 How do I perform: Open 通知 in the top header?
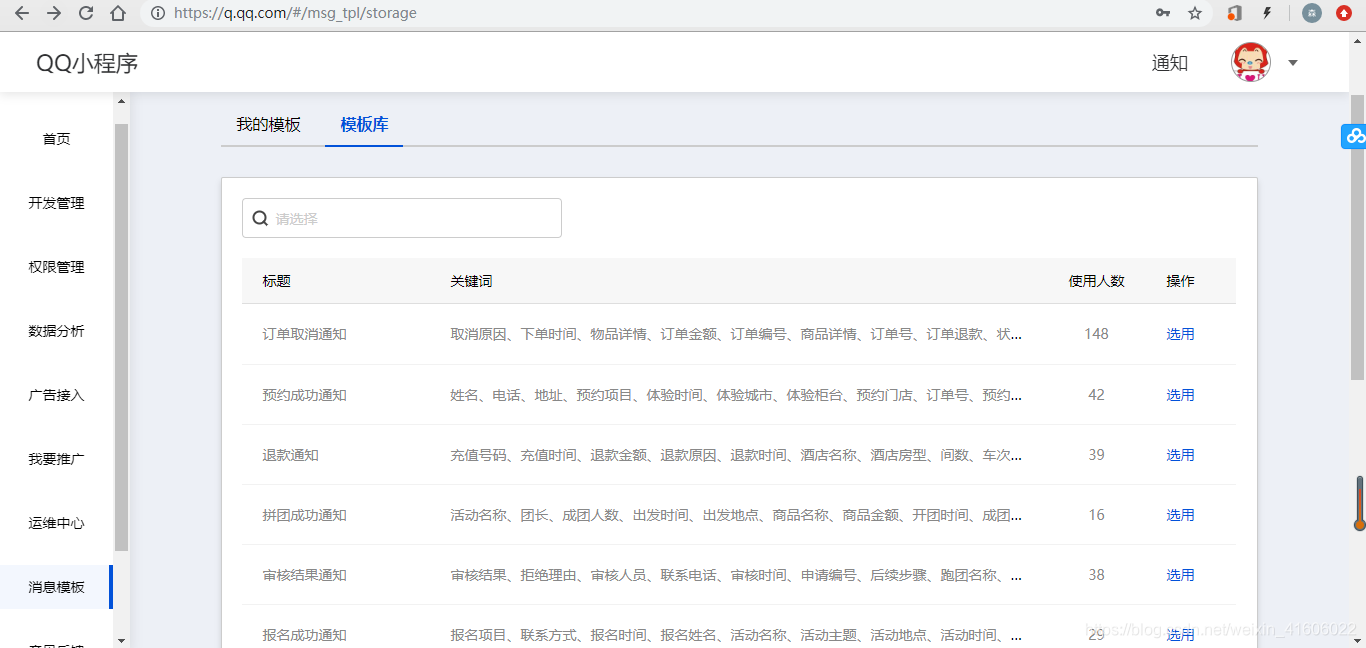[1170, 63]
